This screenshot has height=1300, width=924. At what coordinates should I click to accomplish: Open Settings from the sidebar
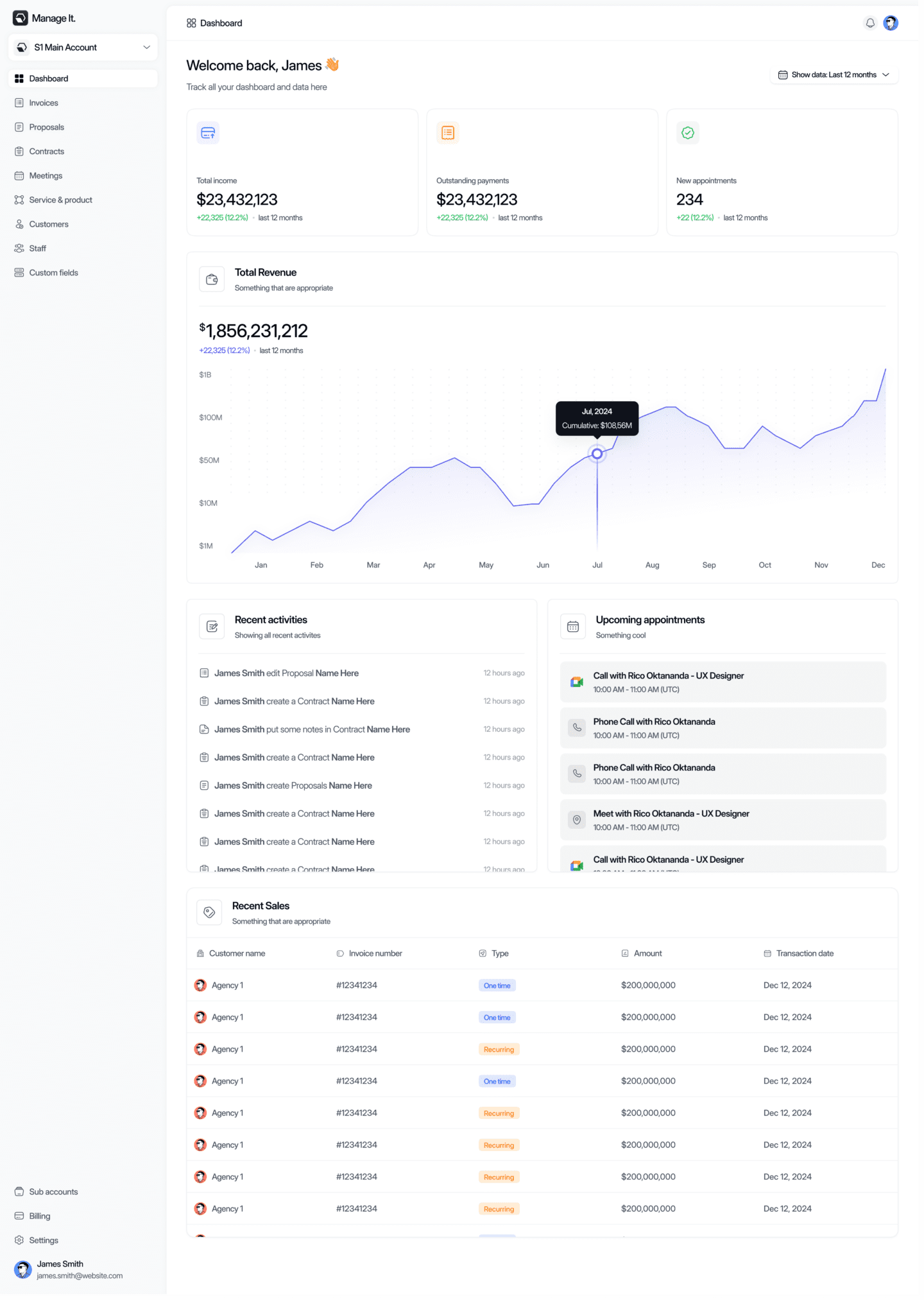[44, 1240]
